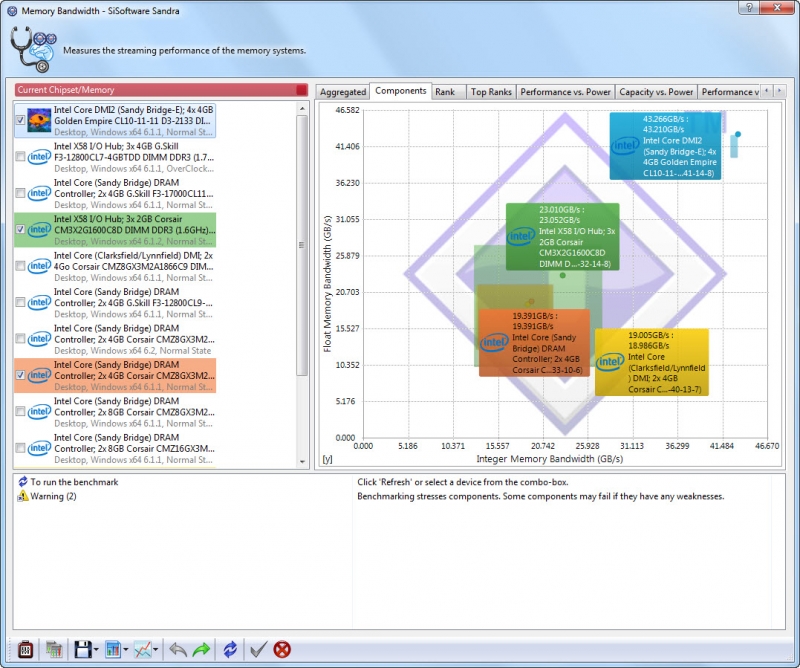Check the checkbox of the Windows x64 6.2 row
Screen dimensions: 800x668
point(20,339)
